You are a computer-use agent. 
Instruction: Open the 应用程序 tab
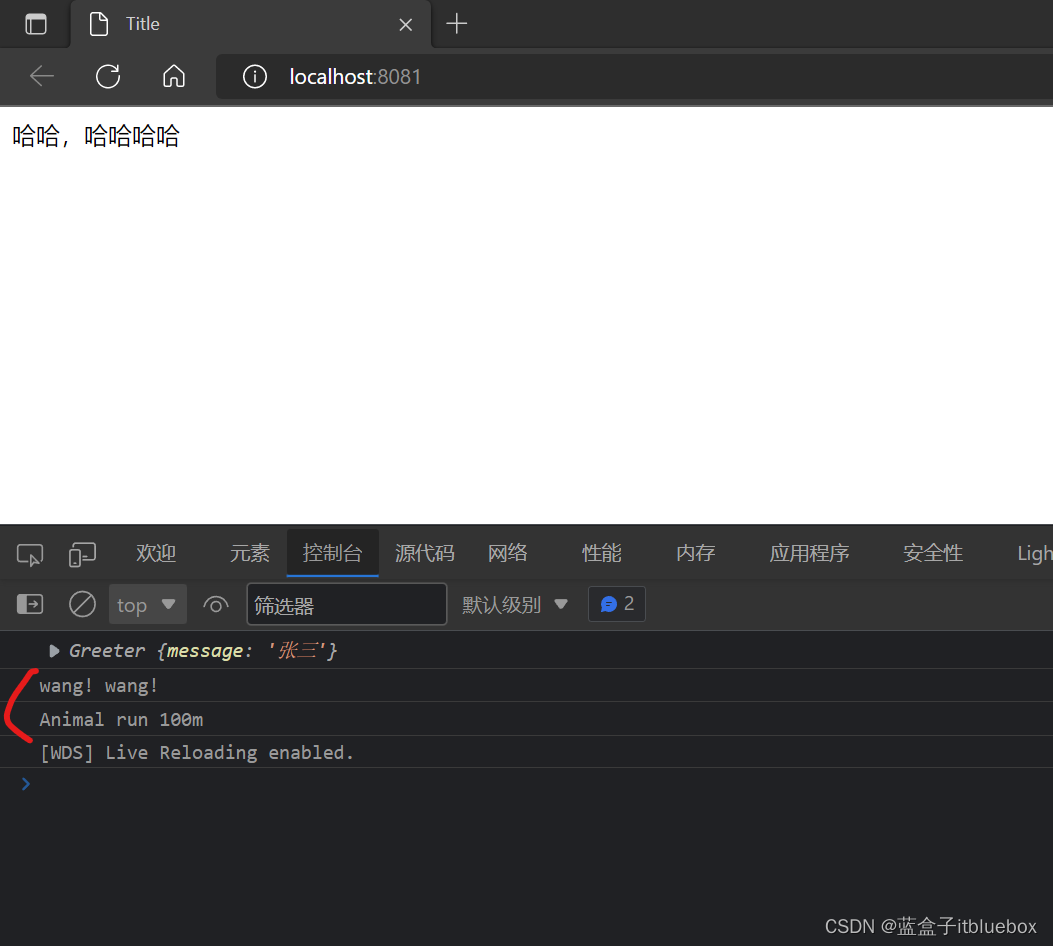click(x=809, y=553)
